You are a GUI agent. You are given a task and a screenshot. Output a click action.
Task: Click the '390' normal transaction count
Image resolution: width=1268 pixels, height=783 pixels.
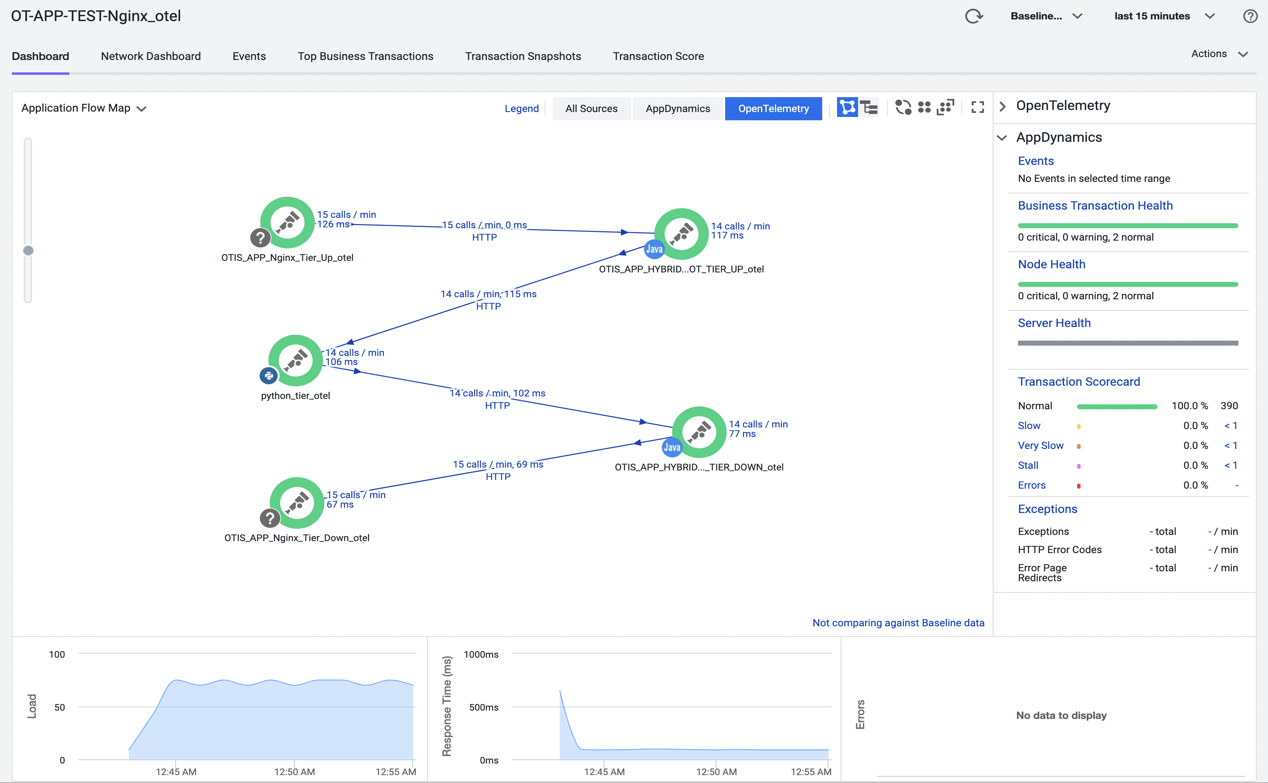pyautogui.click(x=1229, y=406)
